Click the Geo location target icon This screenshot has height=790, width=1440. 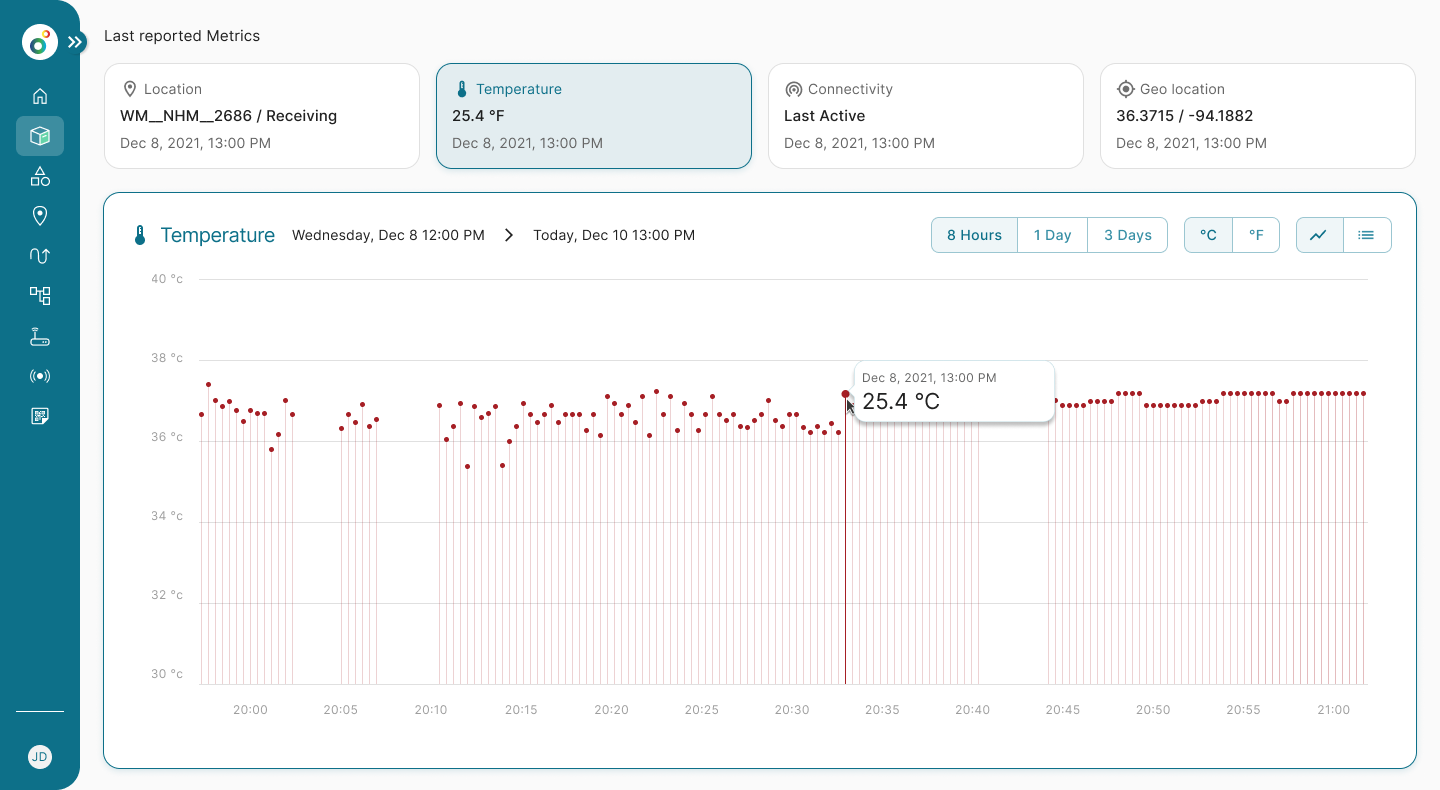tap(1126, 89)
